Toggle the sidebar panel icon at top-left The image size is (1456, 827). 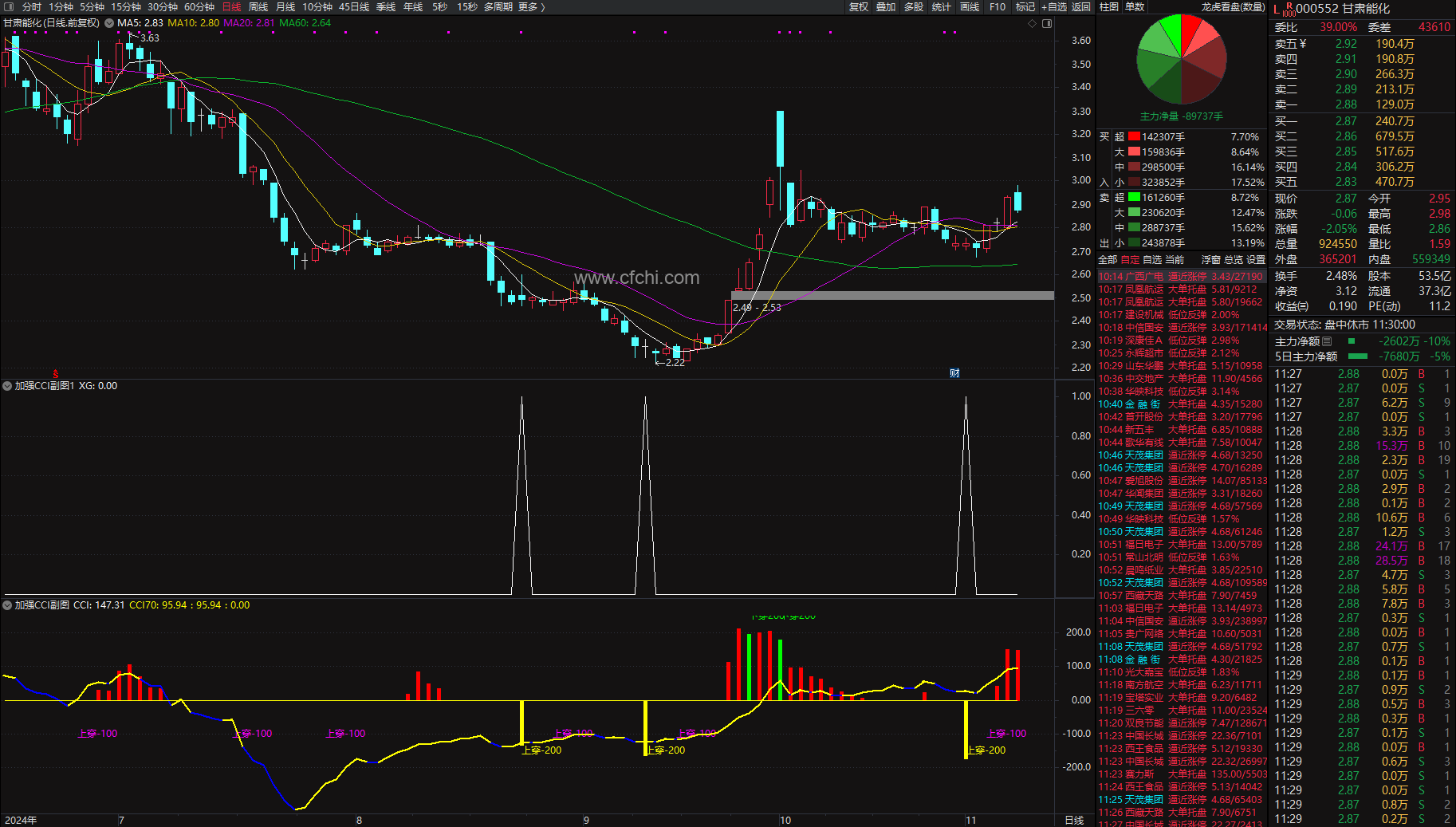click(8, 6)
